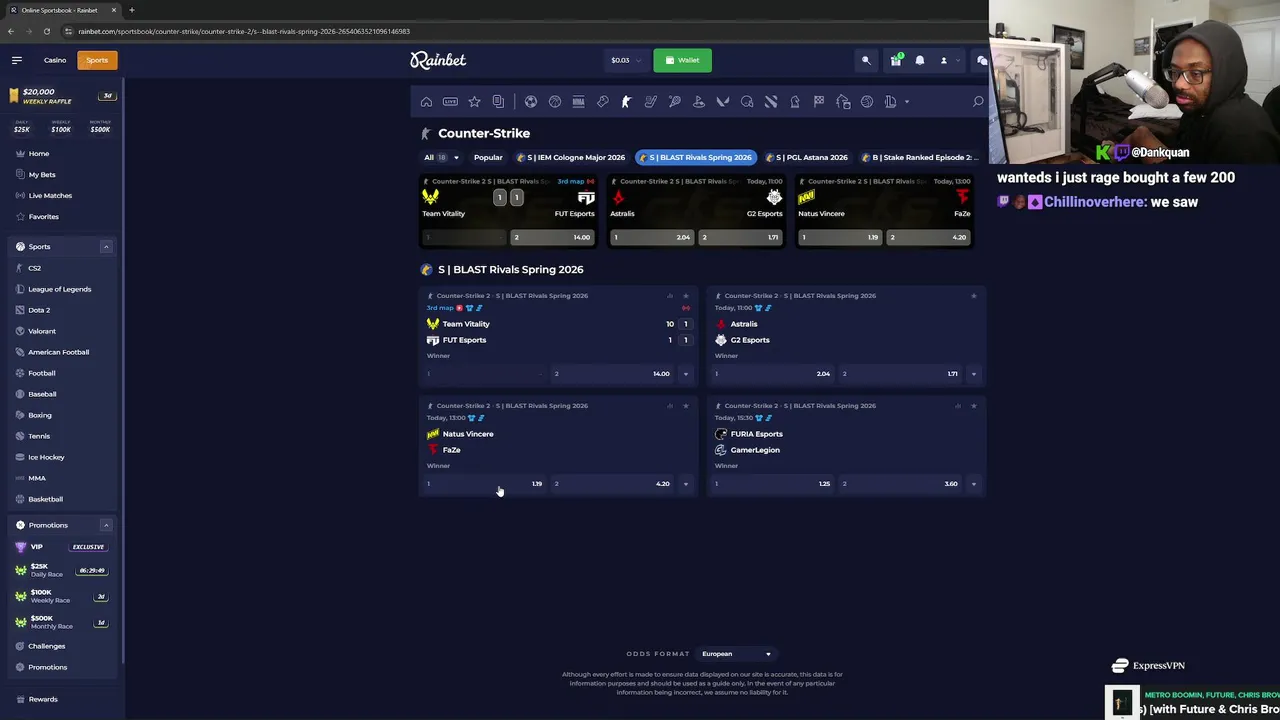Collapse the Sports section in sidebar

point(106,246)
